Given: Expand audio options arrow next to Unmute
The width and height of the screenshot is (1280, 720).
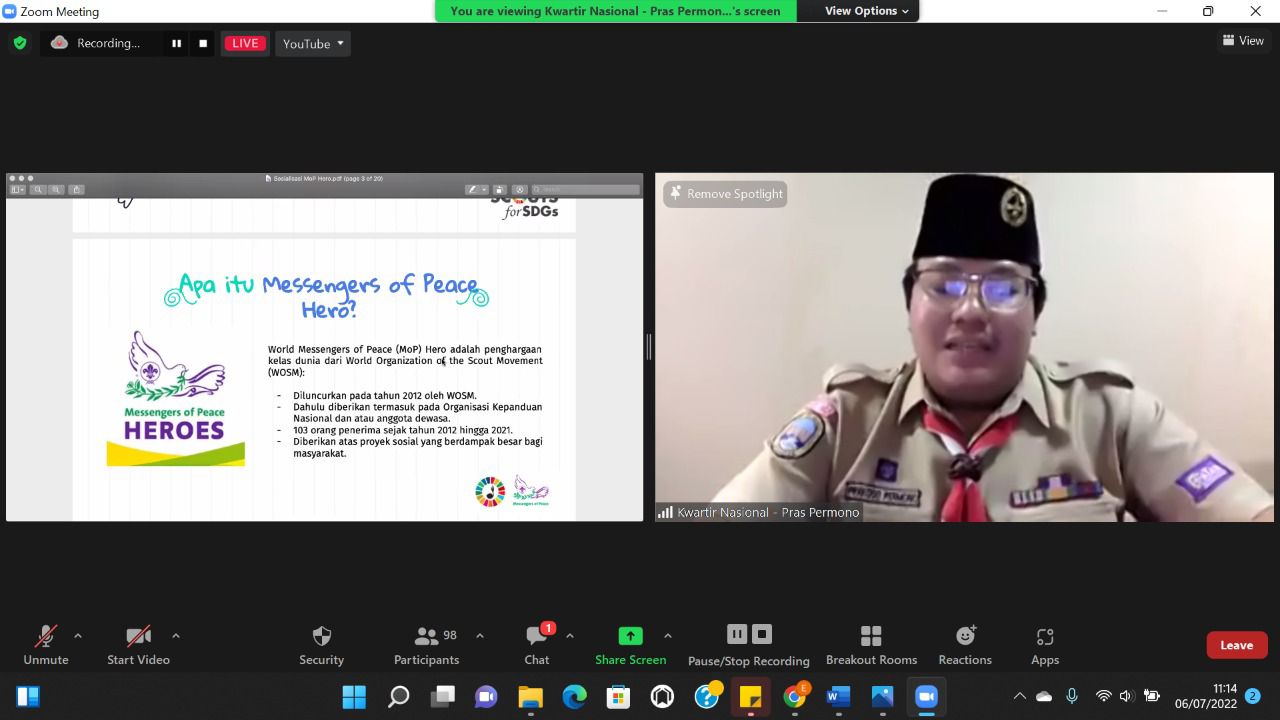Looking at the screenshot, I should (x=78, y=636).
